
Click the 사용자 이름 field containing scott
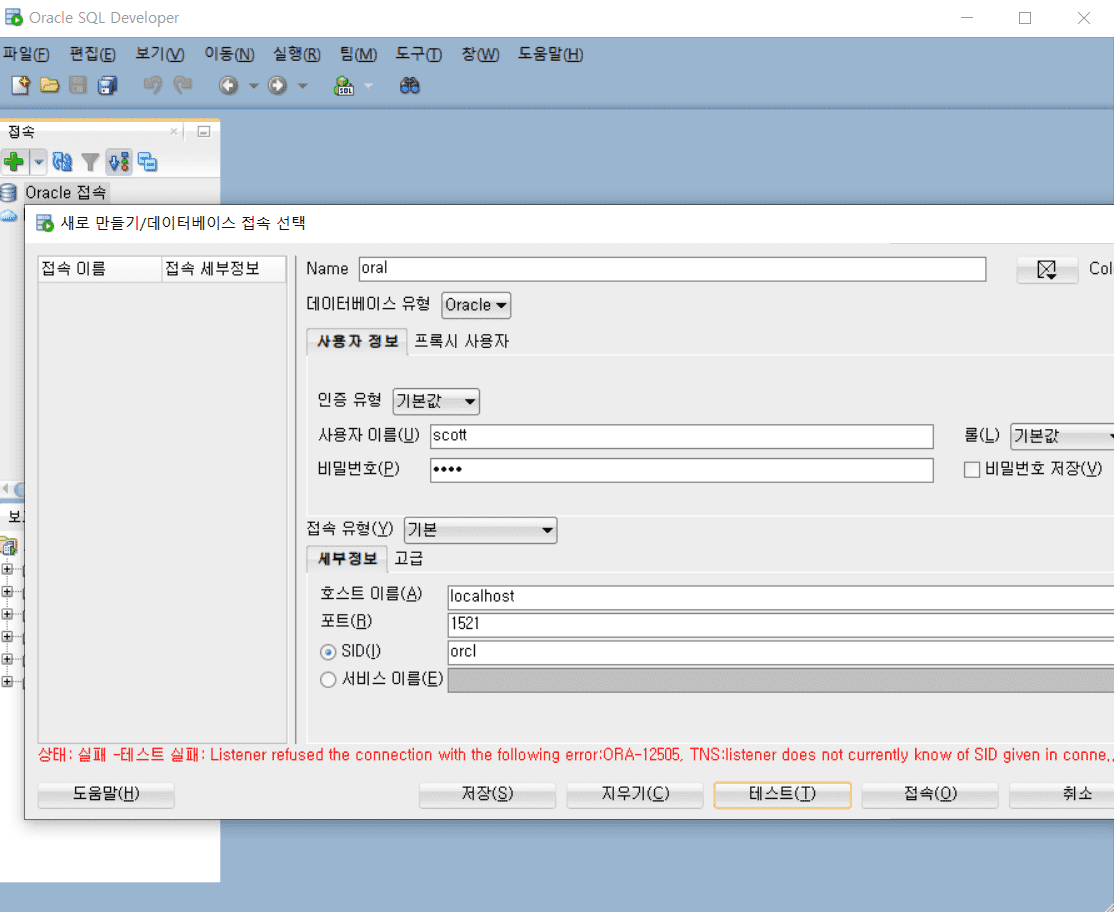[x=681, y=436]
